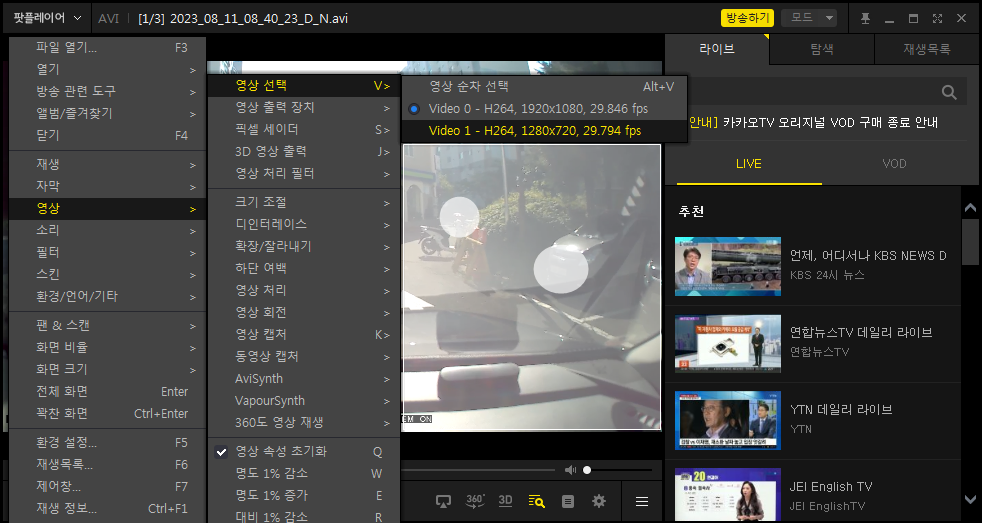Click the scrollbar up arrow in the live list
982x523 pixels.
(970, 207)
